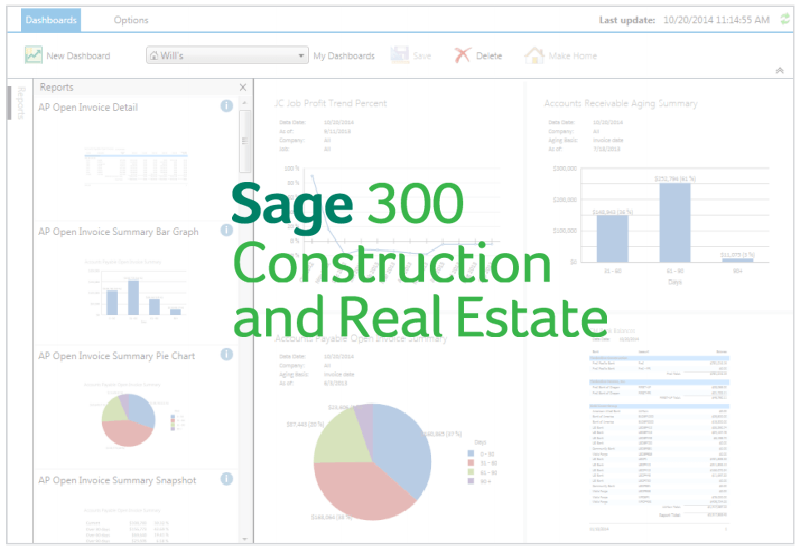Image resolution: width=800 pixels, height=550 pixels.
Task: Click the 61-90 days bar in aging chart
Action: coord(674,222)
